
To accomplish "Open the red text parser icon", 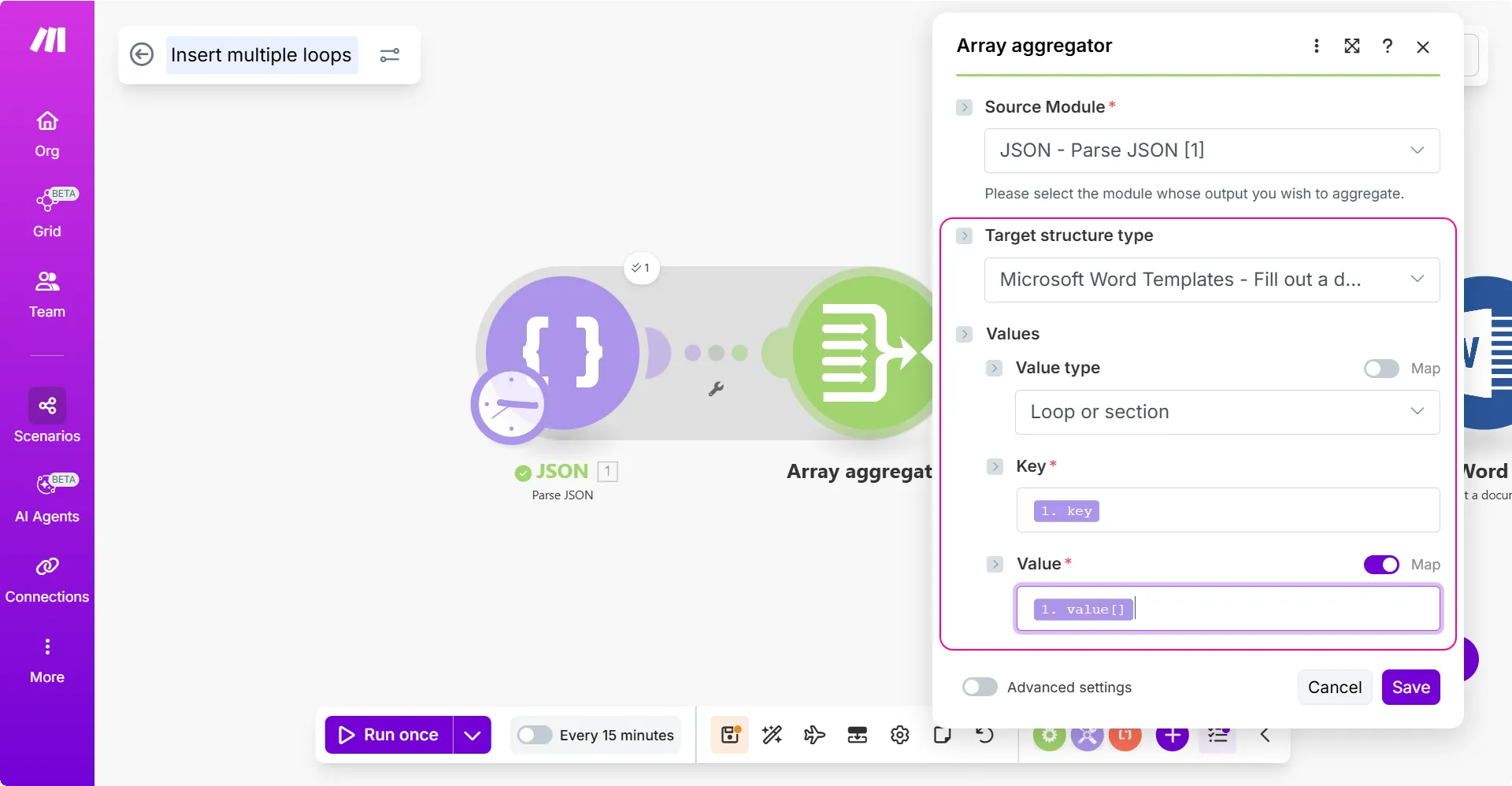I will click(x=1125, y=736).
